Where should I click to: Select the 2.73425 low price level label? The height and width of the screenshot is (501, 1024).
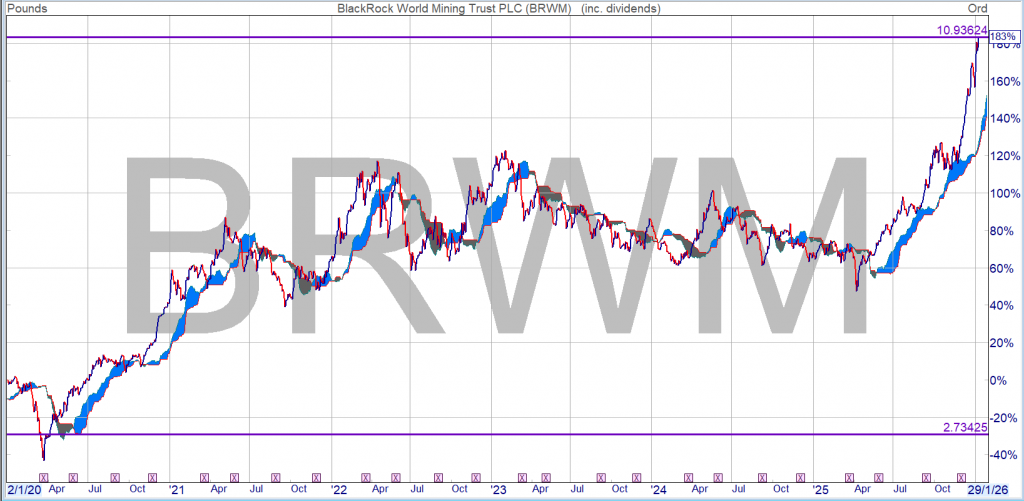pos(965,427)
